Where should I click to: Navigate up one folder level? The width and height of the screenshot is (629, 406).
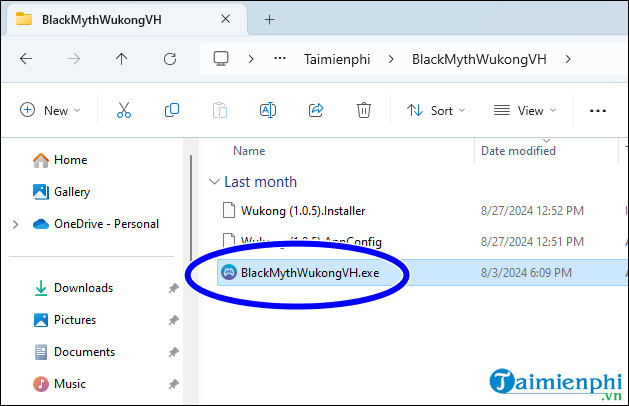point(120,59)
